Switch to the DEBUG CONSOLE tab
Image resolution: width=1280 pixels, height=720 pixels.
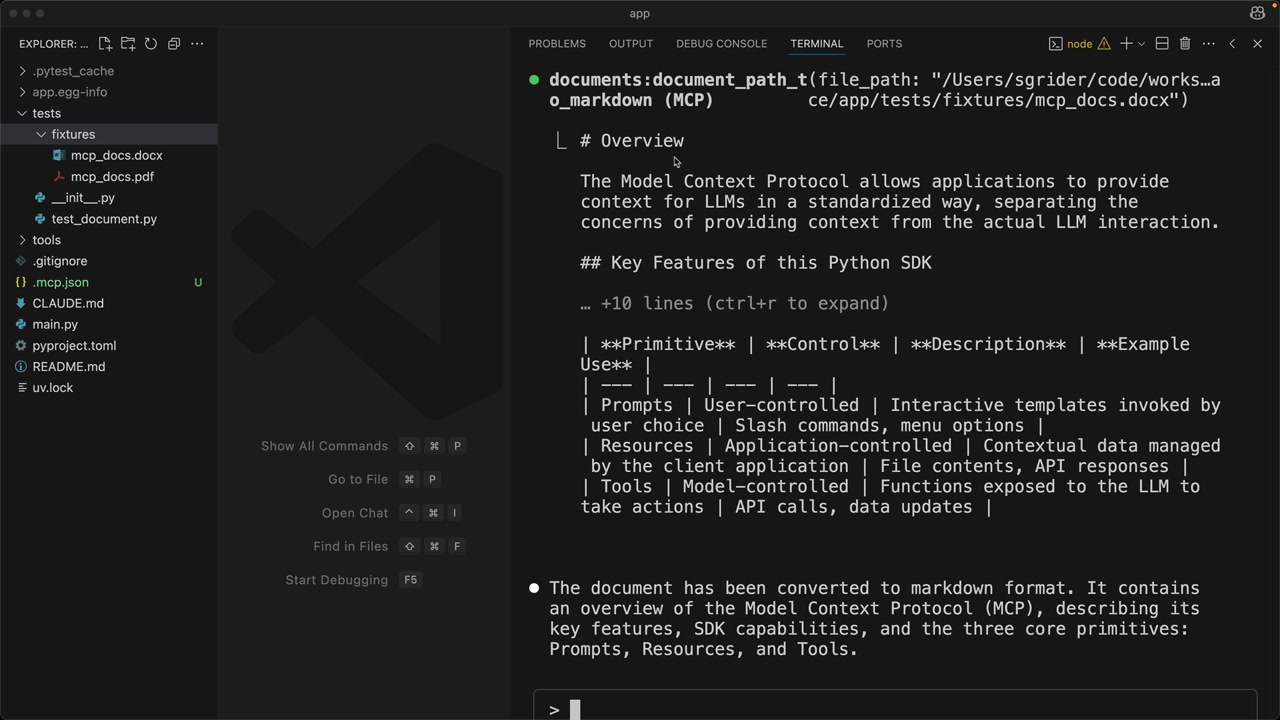721,44
